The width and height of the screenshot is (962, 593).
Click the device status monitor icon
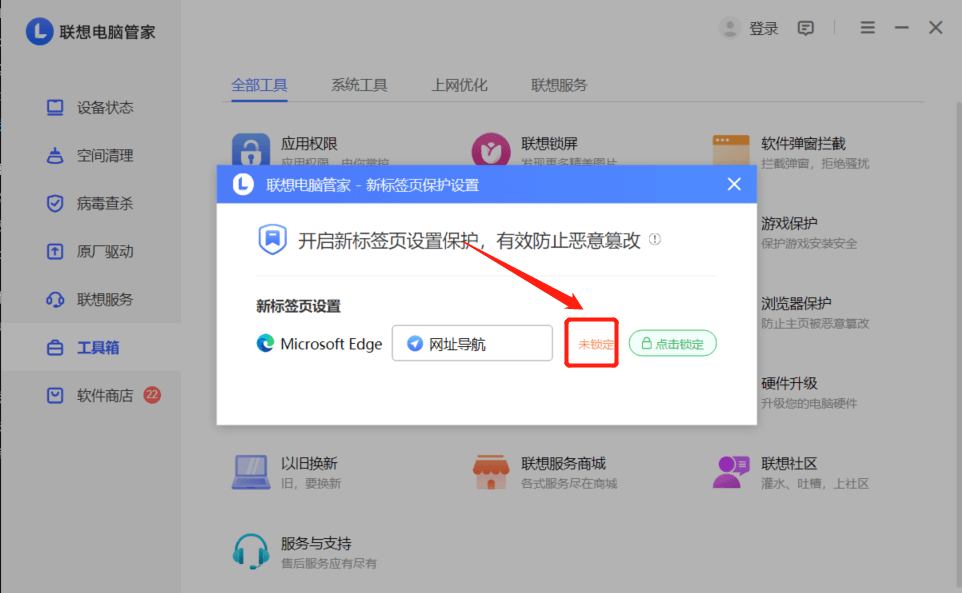(x=55, y=107)
